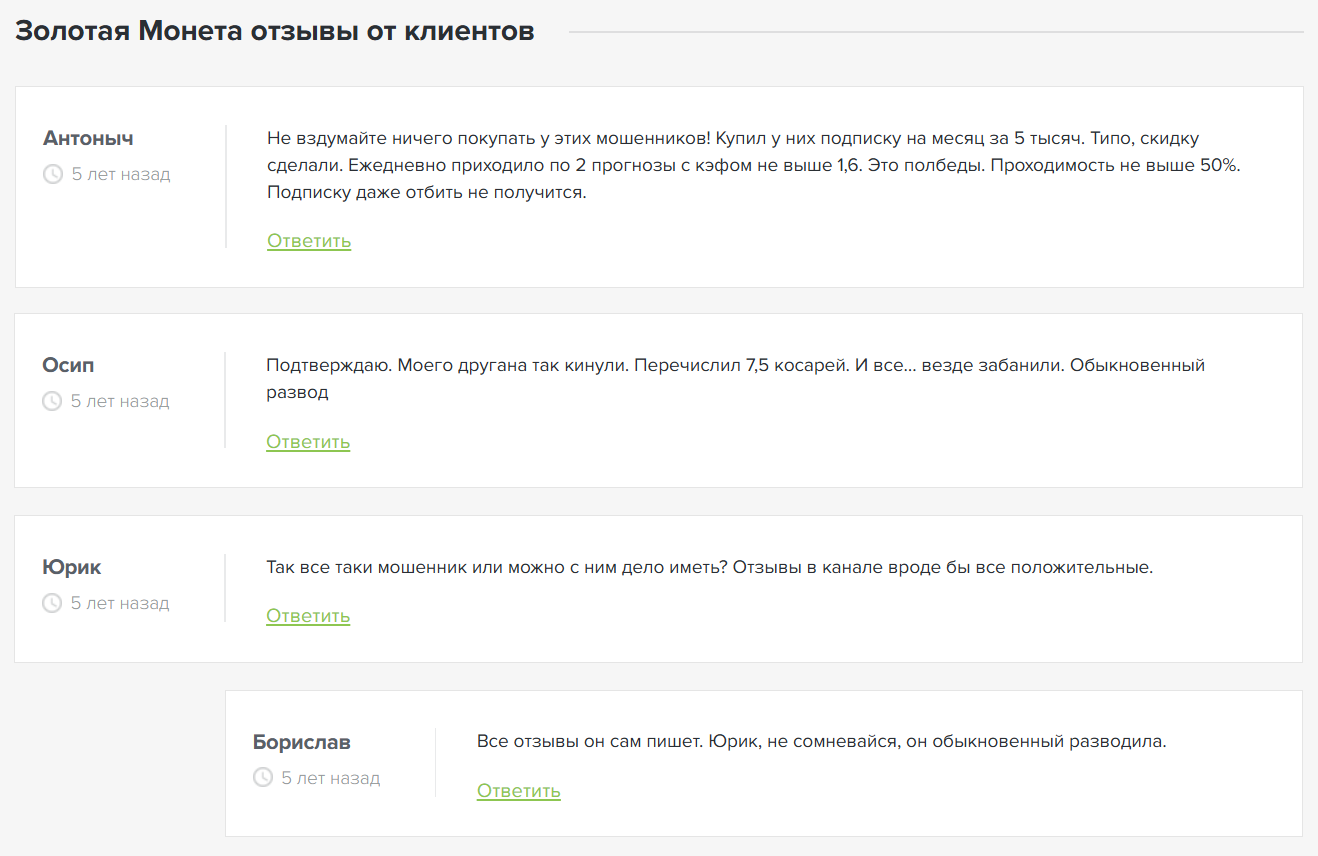Click the heading 'Золотая Монета отзывы от клиентов'
Viewport: 1318px width, 856px height.
tap(274, 31)
